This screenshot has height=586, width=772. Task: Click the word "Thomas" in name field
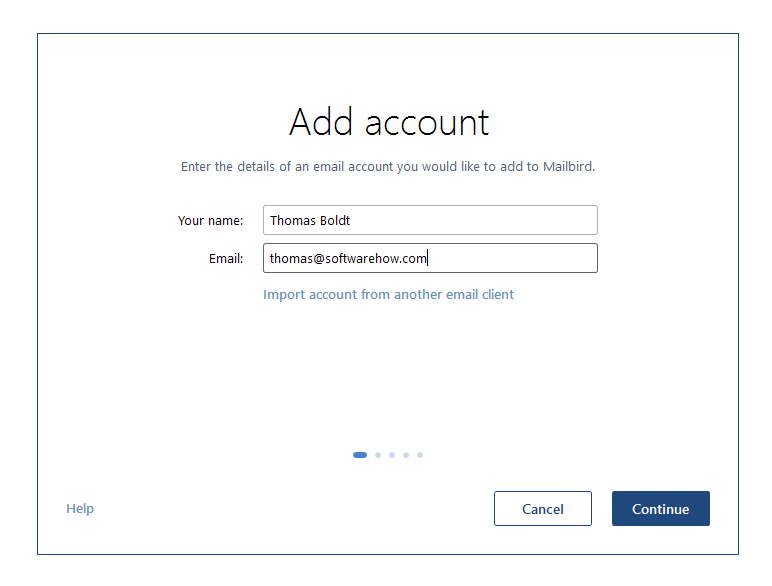[293, 220]
